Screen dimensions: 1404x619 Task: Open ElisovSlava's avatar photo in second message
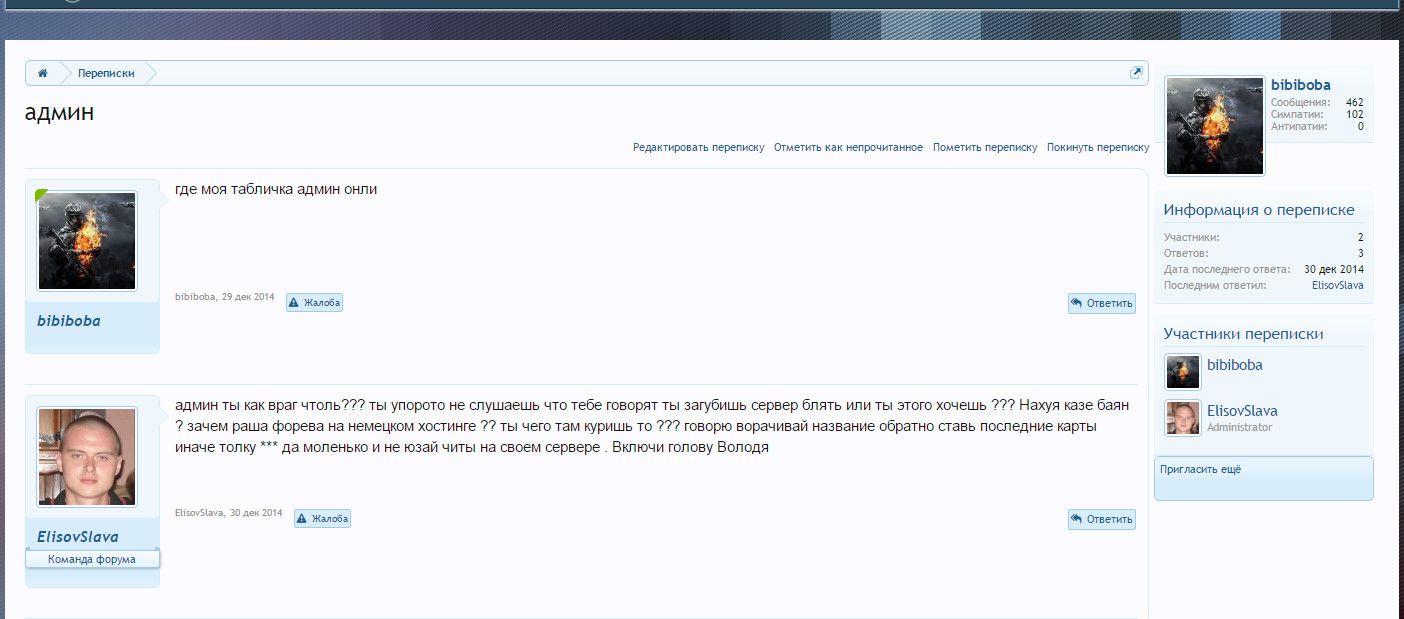[x=87, y=457]
